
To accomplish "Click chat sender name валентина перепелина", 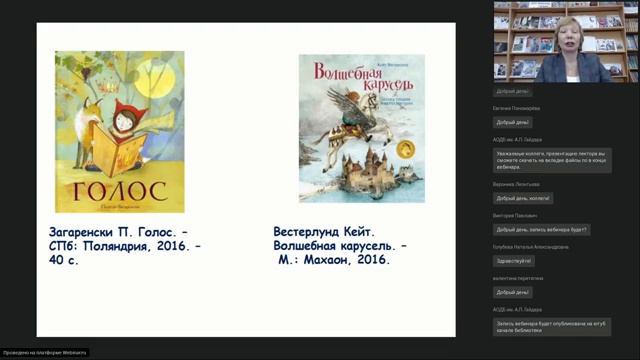I will click(x=518, y=278).
